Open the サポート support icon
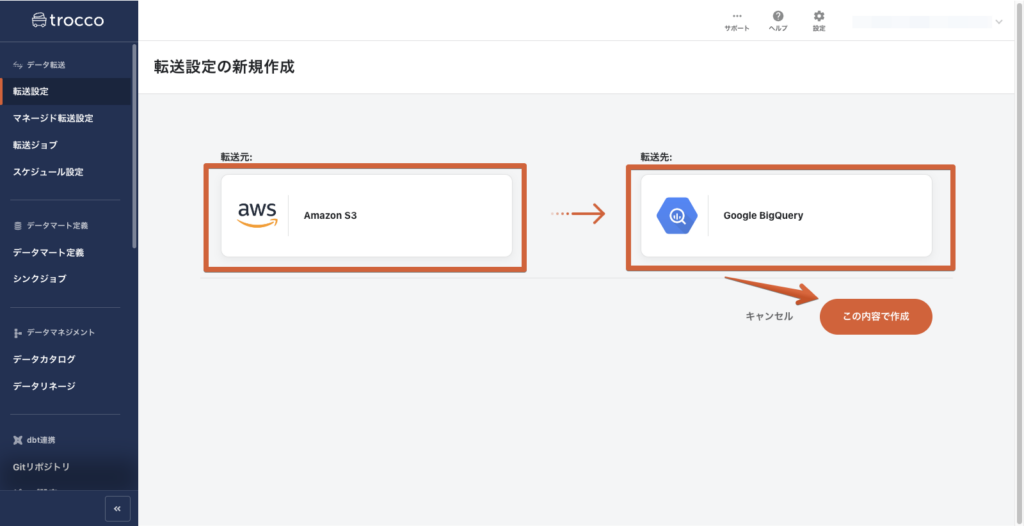Viewport: 1024px width, 526px height. click(736, 17)
